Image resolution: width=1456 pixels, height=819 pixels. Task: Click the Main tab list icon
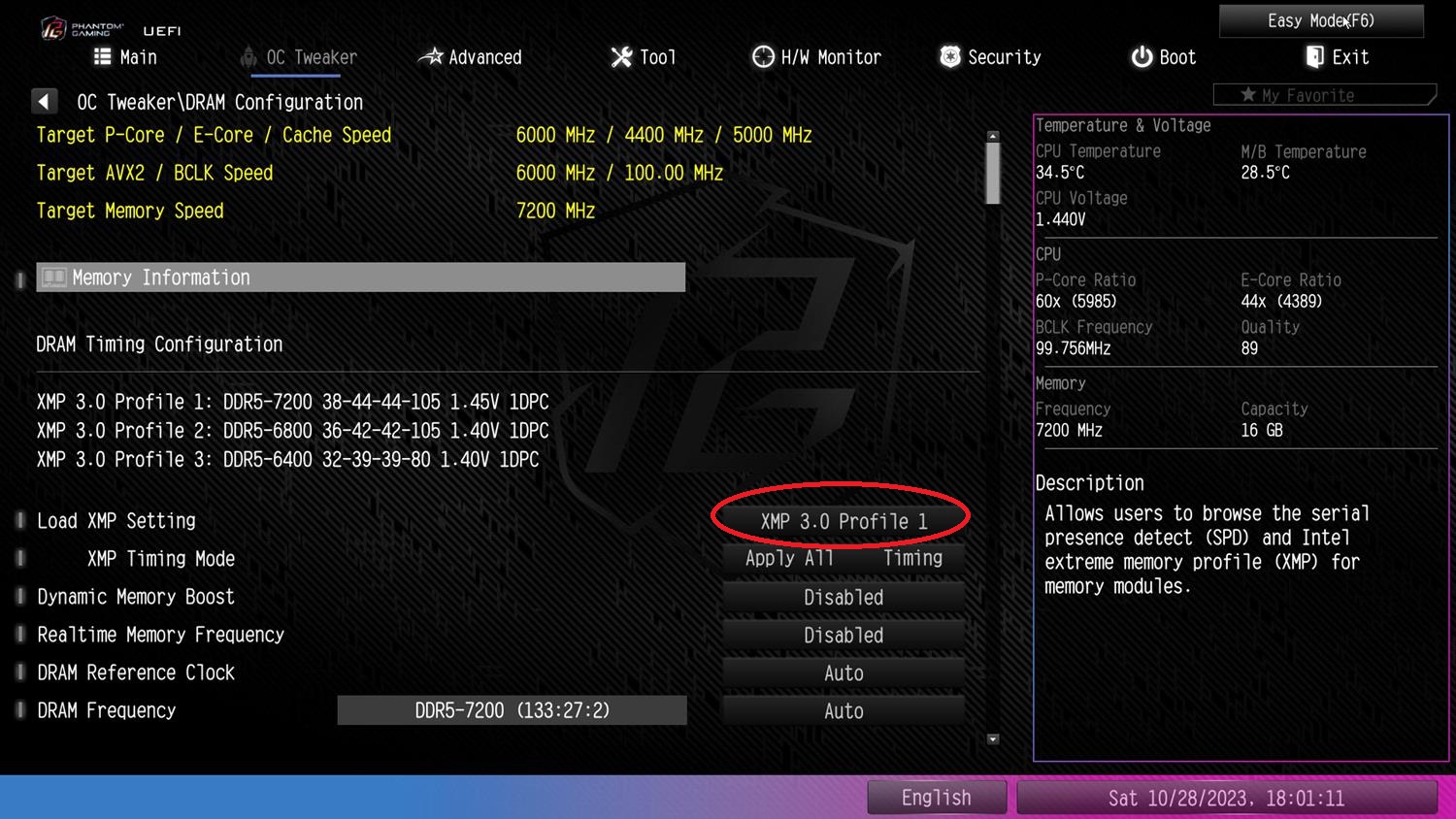pos(102,57)
